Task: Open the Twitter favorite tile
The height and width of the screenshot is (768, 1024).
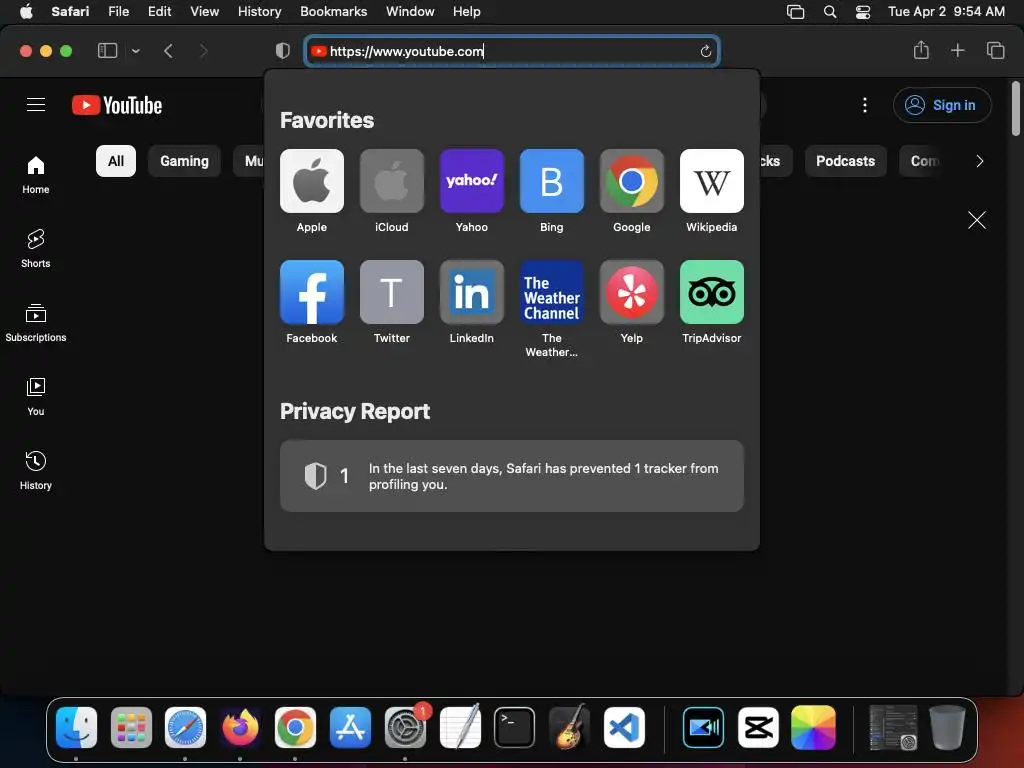Action: (392, 292)
